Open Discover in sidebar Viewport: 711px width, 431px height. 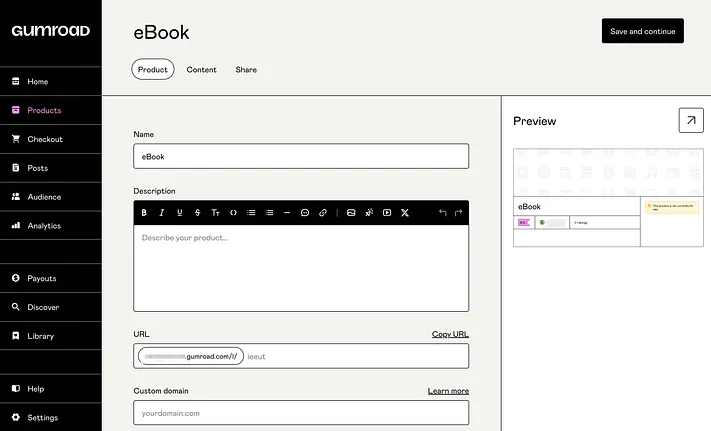tap(51, 307)
